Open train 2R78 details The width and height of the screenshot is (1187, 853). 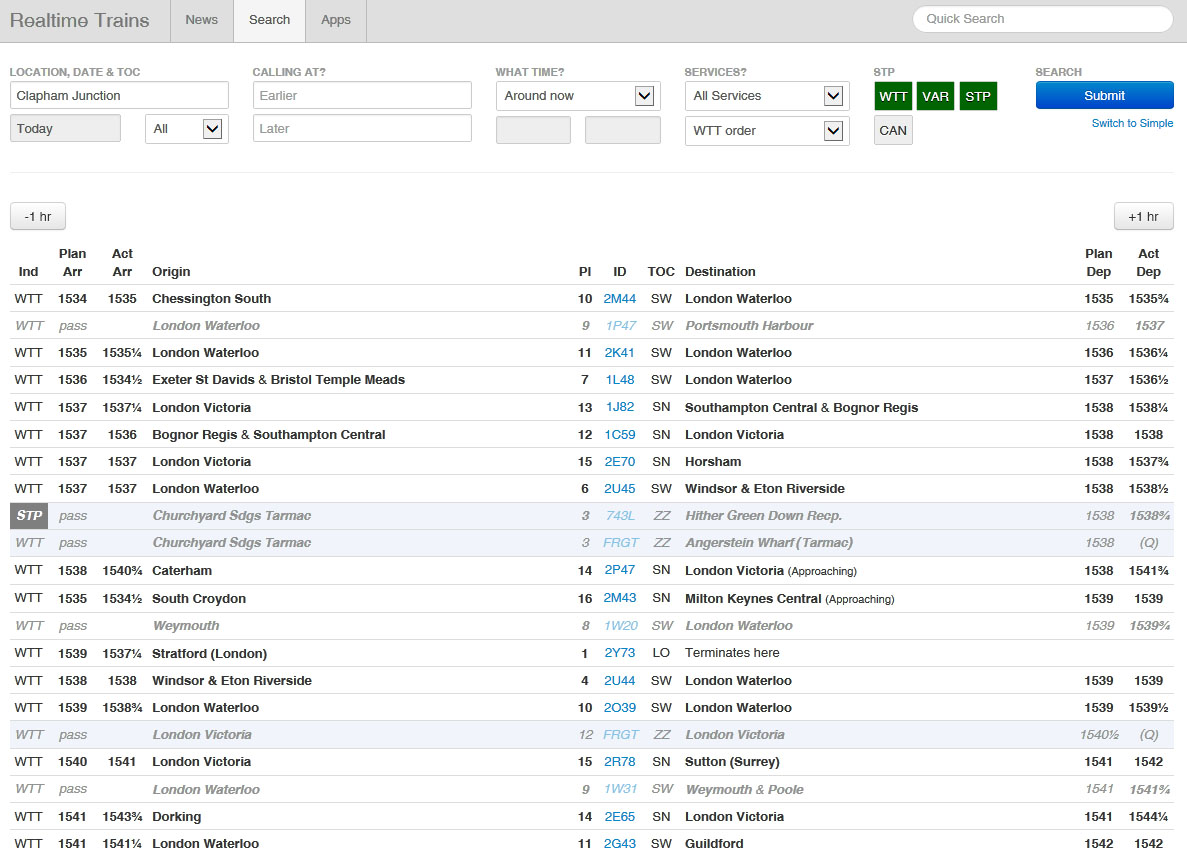tap(620, 762)
